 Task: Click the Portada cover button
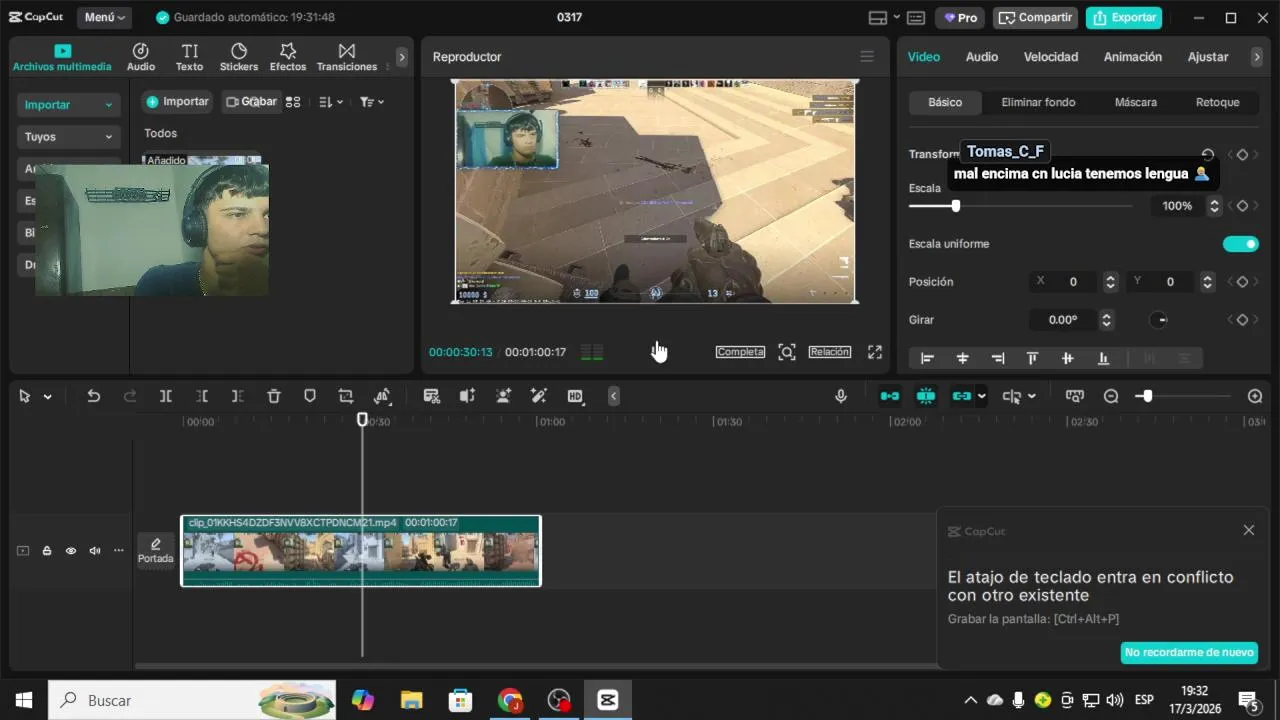pos(156,551)
